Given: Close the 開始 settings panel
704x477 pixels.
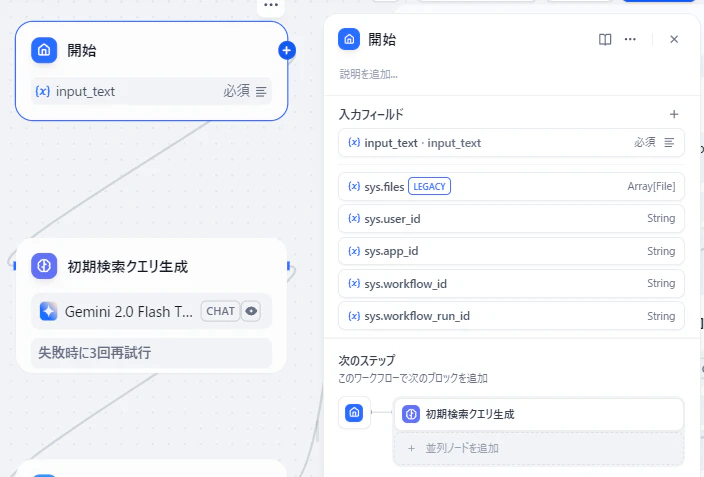Looking at the screenshot, I should tap(674, 40).
